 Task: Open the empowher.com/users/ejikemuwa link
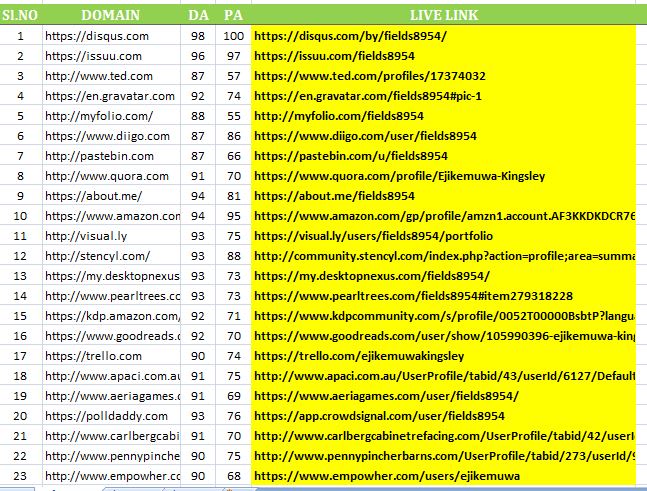coord(387,476)
